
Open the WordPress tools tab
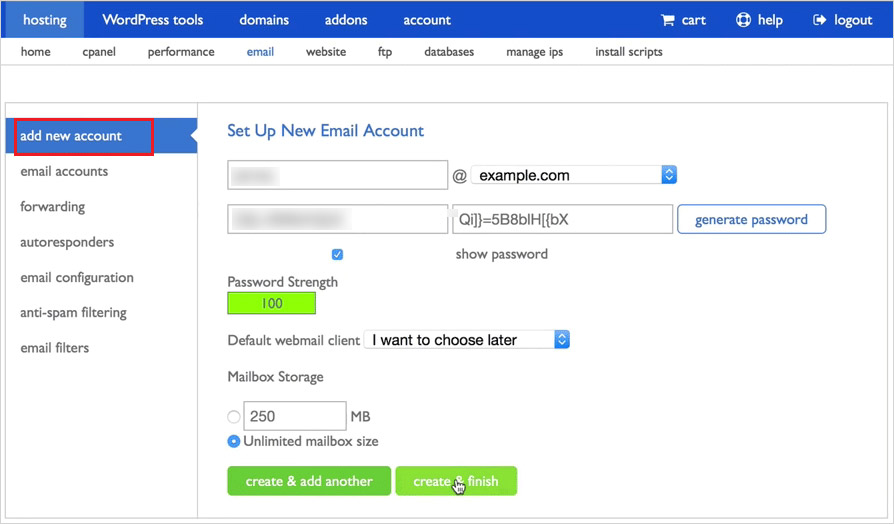click(152, 20)
